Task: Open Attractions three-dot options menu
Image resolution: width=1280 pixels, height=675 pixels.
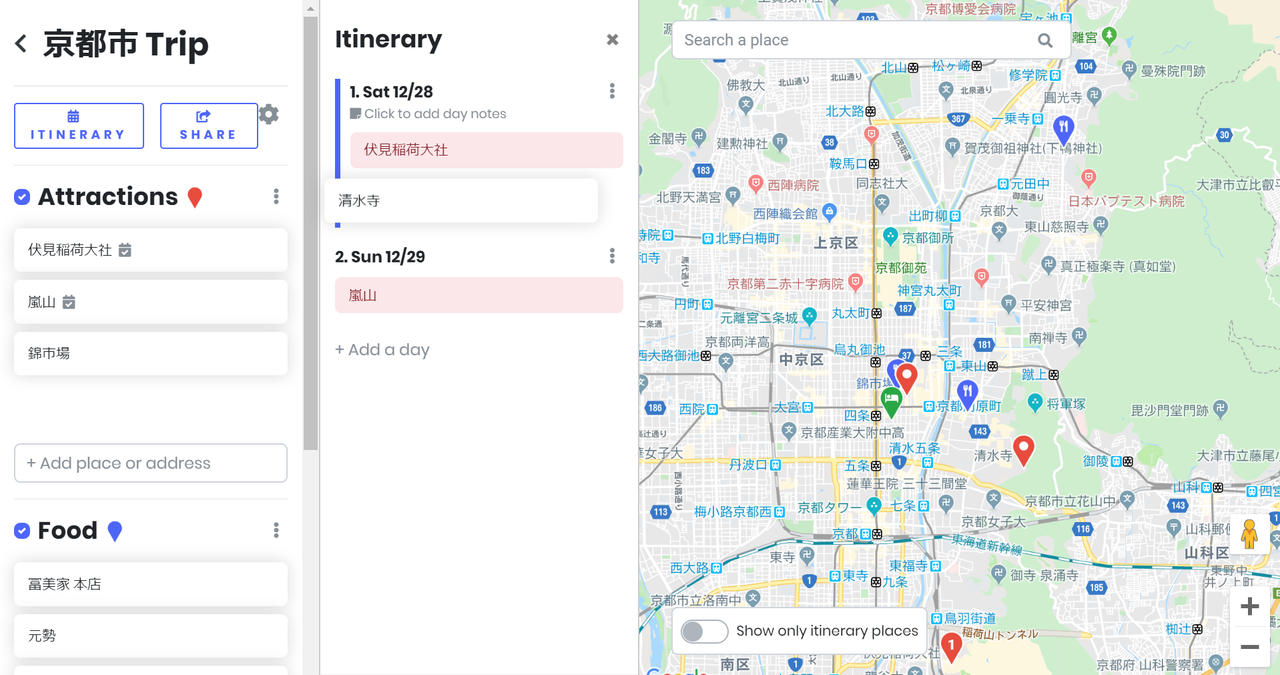Action: point(276,197)
